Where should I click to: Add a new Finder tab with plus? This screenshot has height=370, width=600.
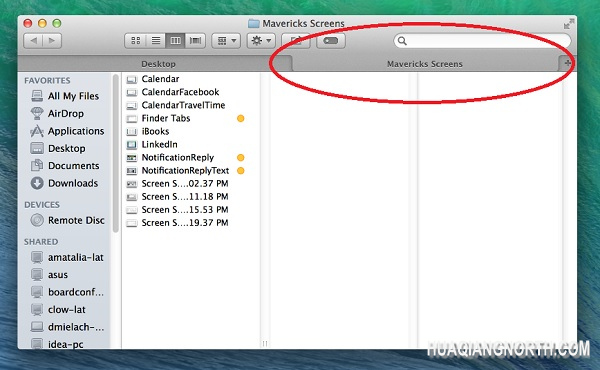tap(567, 63)
